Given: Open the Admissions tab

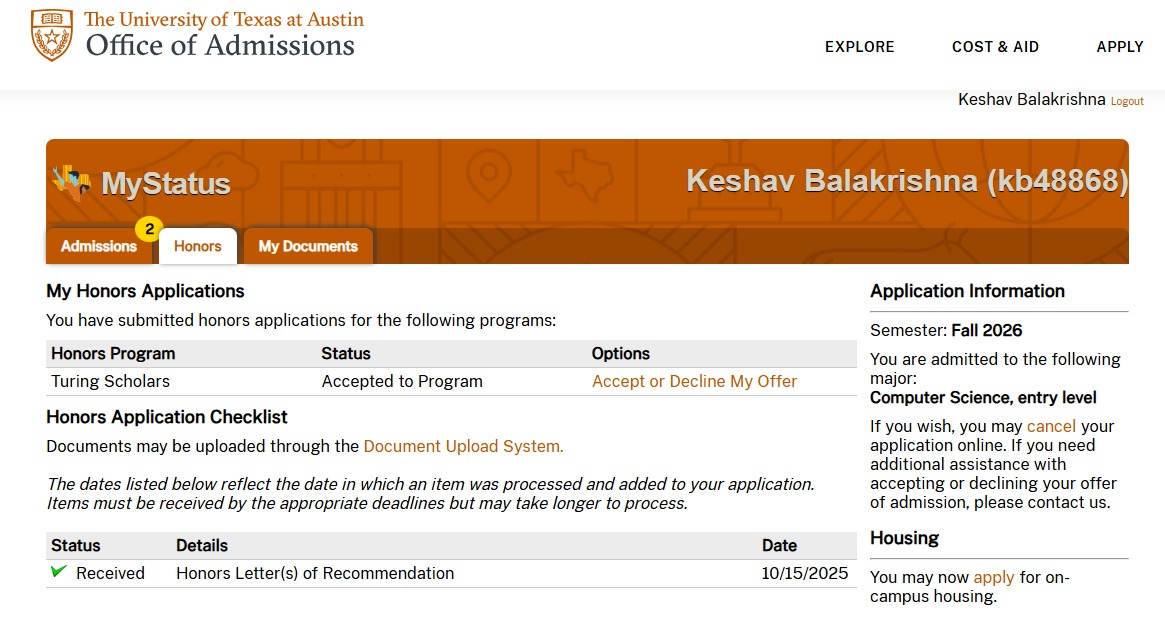Looking at the screenshot, I should point(99,246).
